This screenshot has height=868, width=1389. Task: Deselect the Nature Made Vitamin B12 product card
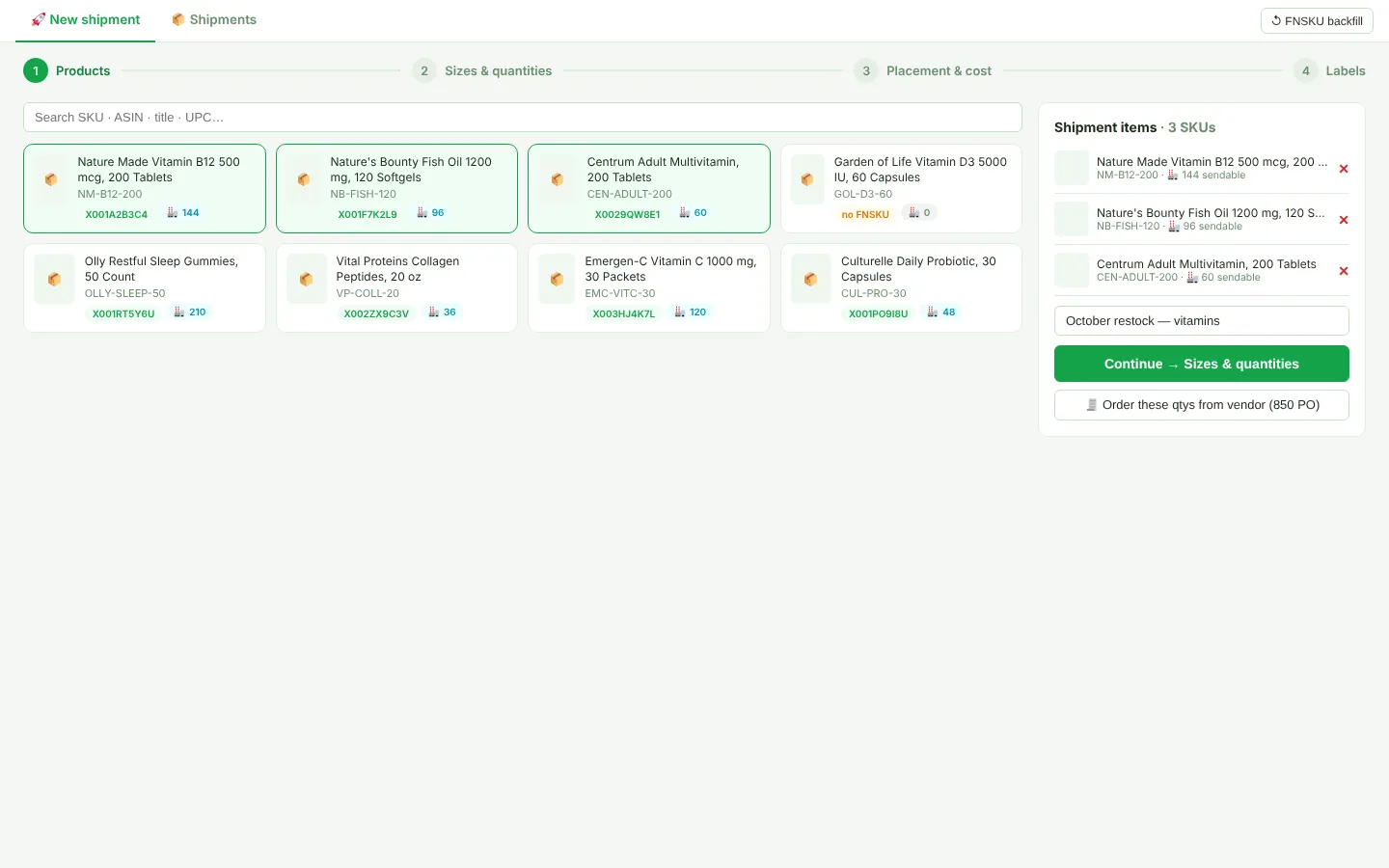[x=145, y=188]
